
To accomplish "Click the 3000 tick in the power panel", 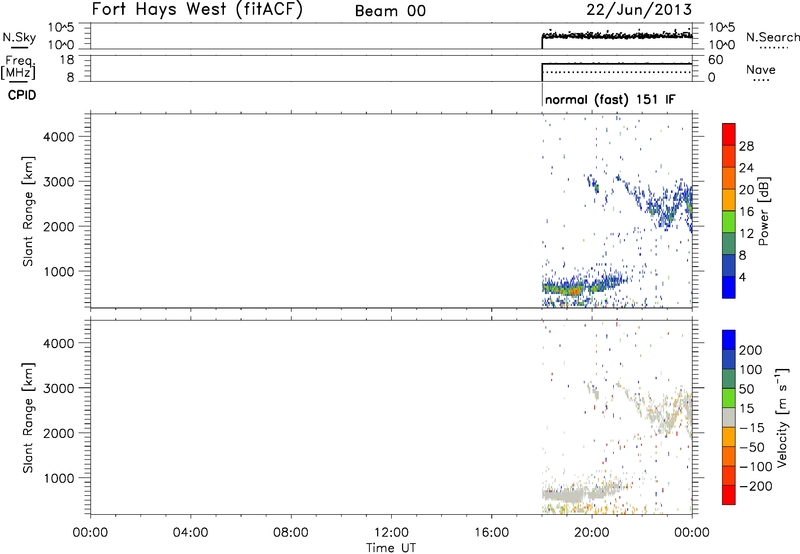I will coord(59,182).
